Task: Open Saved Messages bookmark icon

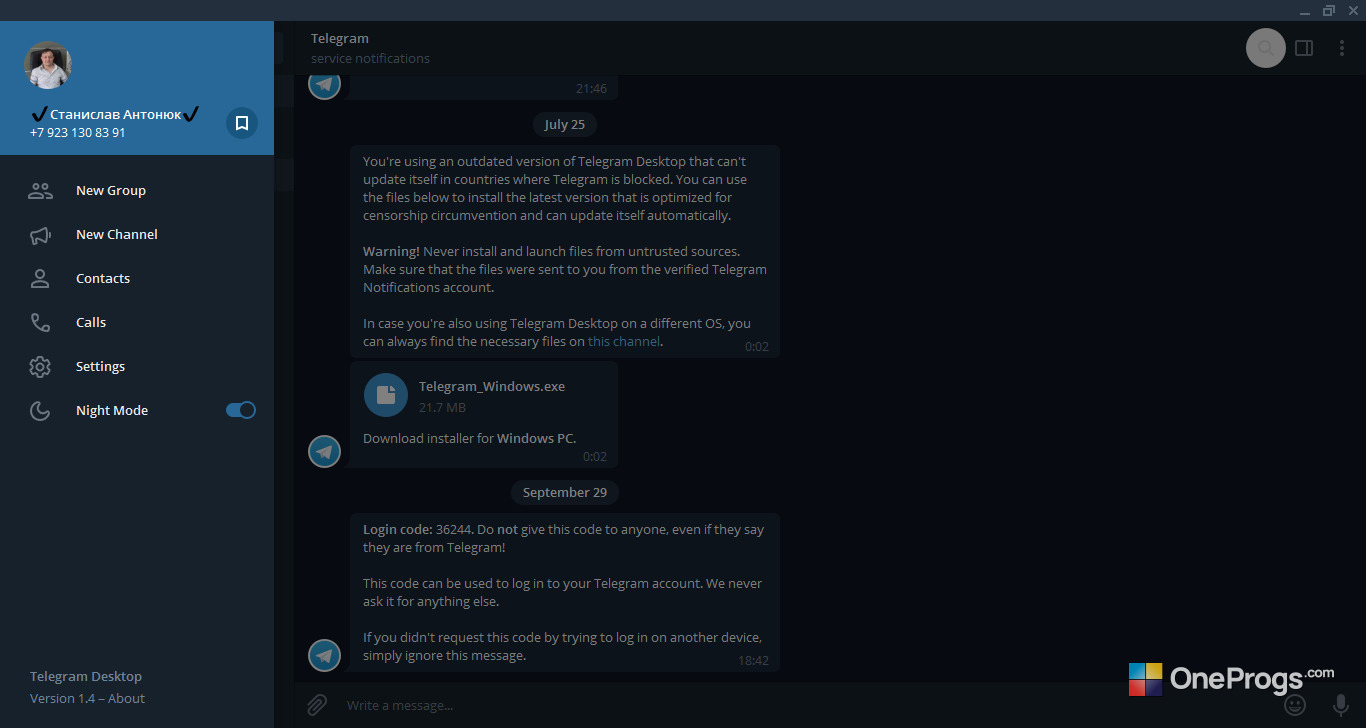Action: (242, 123)
